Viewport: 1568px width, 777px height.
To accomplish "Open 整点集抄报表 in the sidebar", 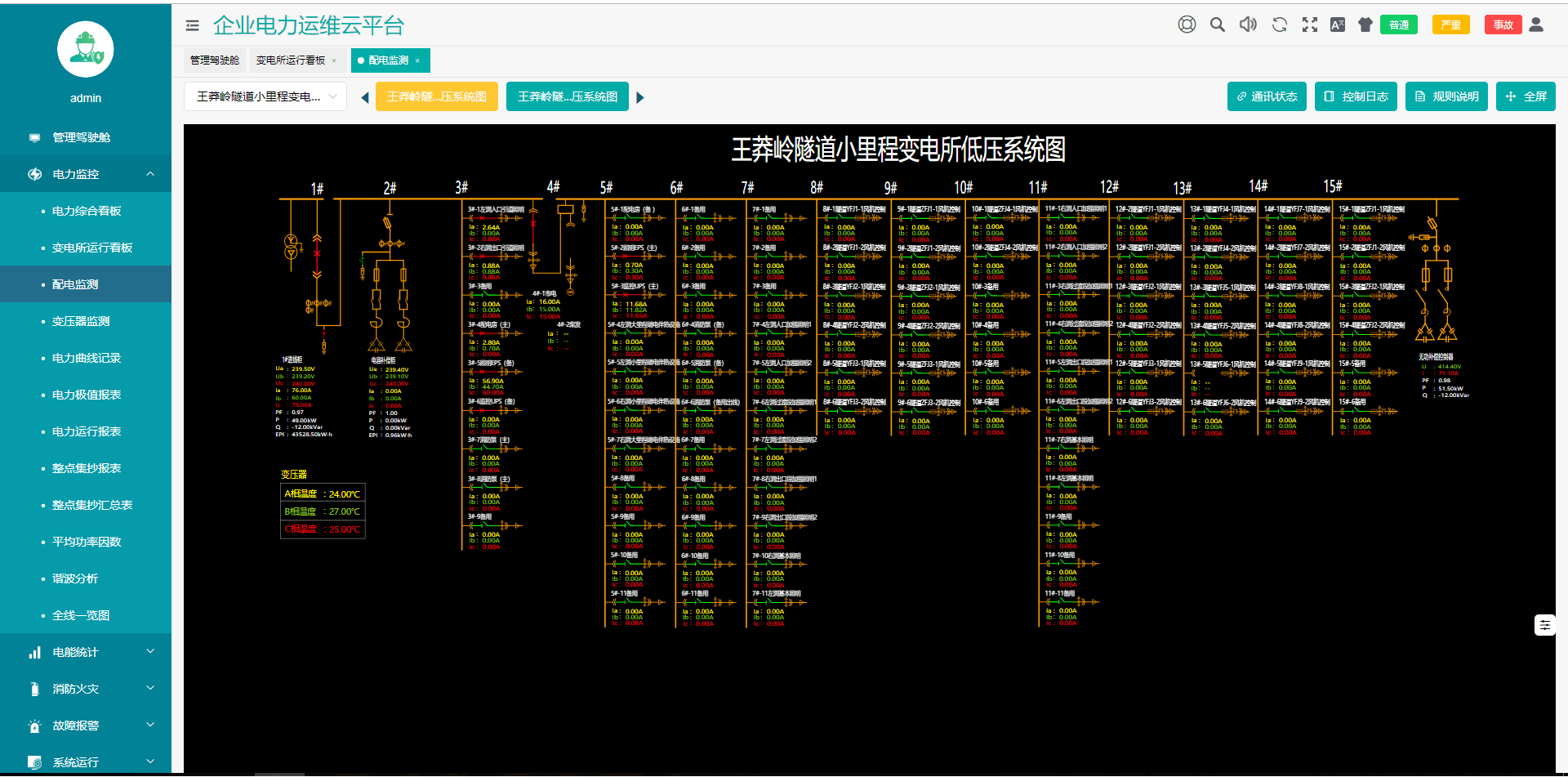I will tap(86, 468).
